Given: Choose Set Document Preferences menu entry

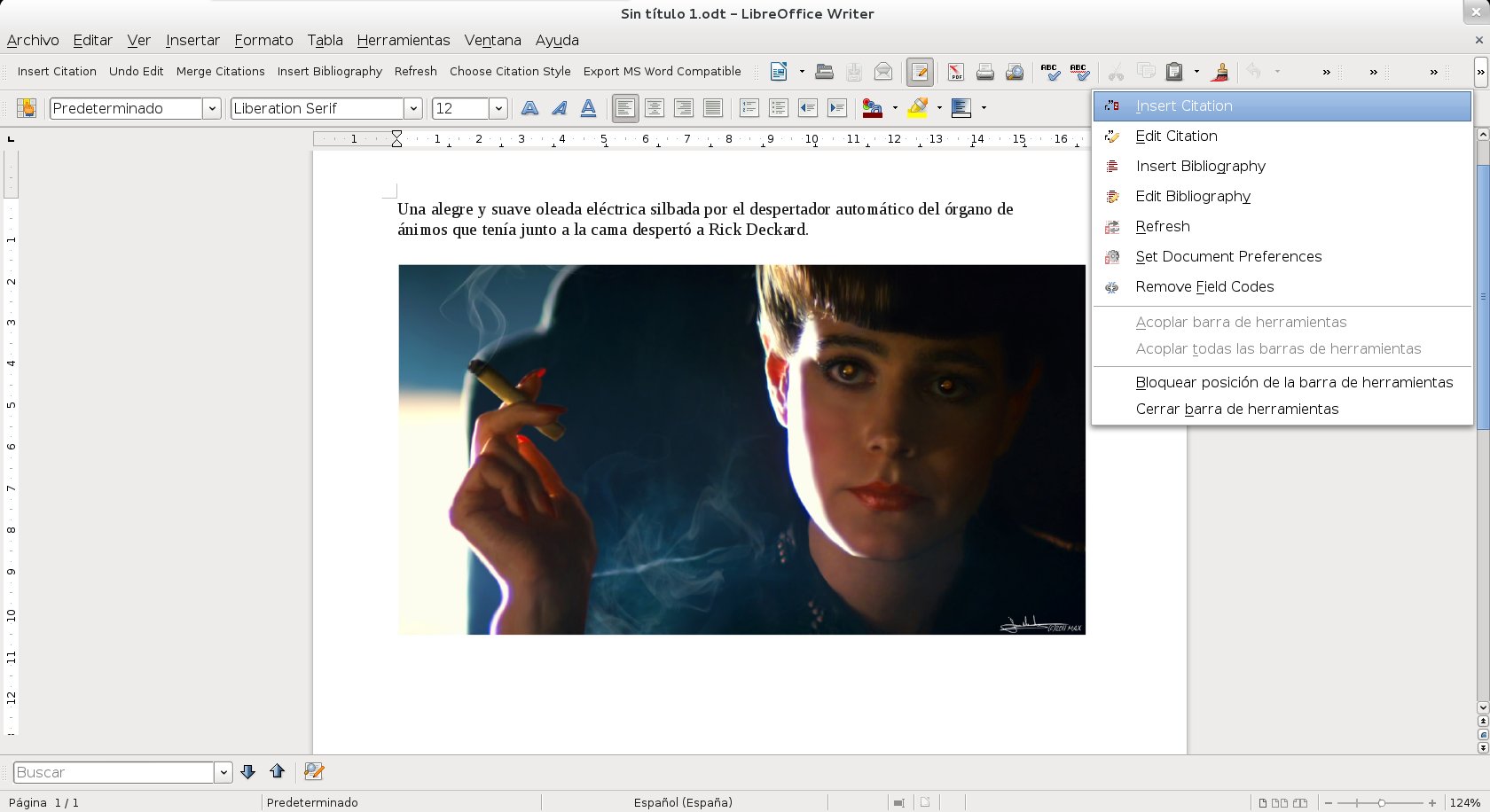Looking at the screenshot, I should click(1282, 256).
